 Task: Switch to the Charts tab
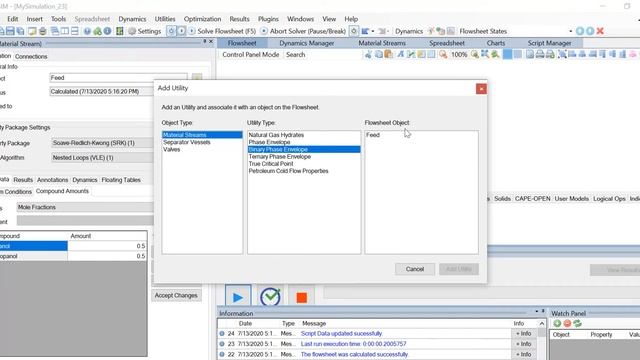tap(496, 43)
